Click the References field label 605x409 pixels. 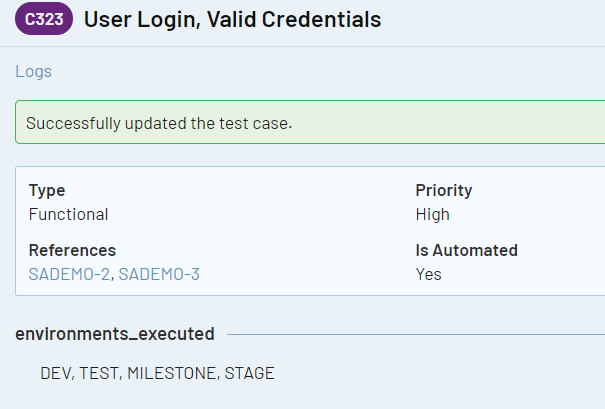point(72,250)
